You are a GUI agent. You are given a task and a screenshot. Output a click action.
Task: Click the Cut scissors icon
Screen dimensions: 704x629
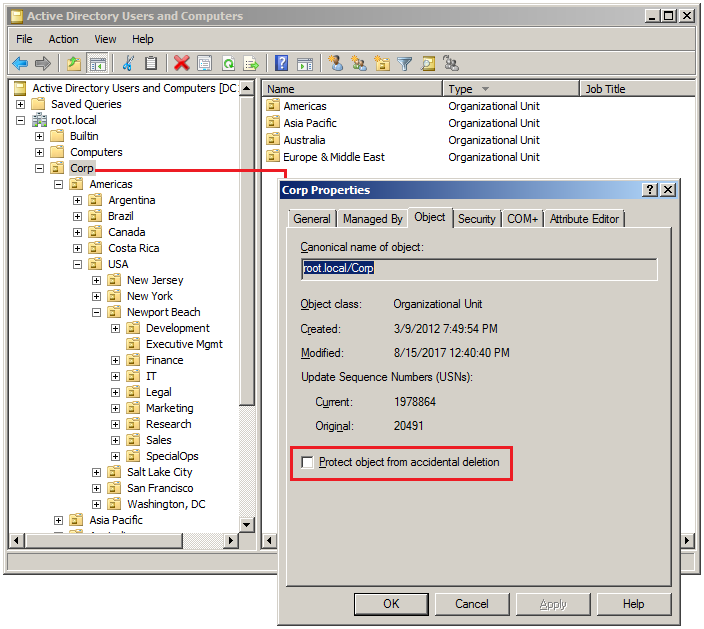click(128, 64)
